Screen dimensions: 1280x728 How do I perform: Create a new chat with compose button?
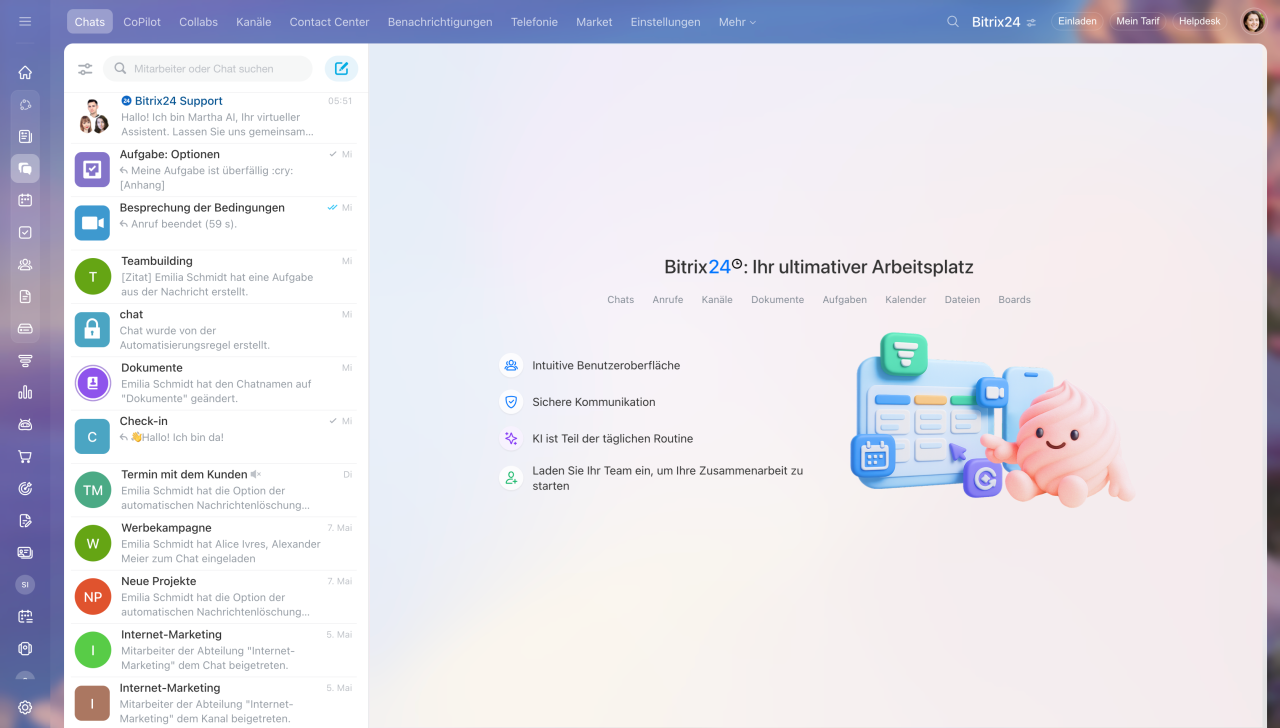(341, 68)
